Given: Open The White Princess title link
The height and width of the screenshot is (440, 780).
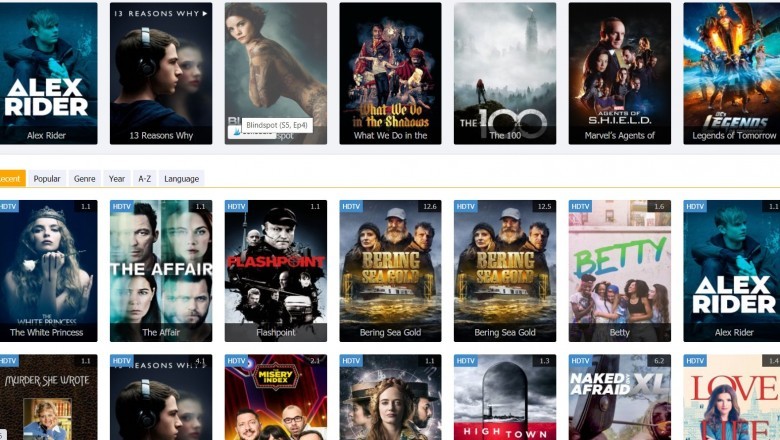Looking at the screenshot, I should point(47,333).
